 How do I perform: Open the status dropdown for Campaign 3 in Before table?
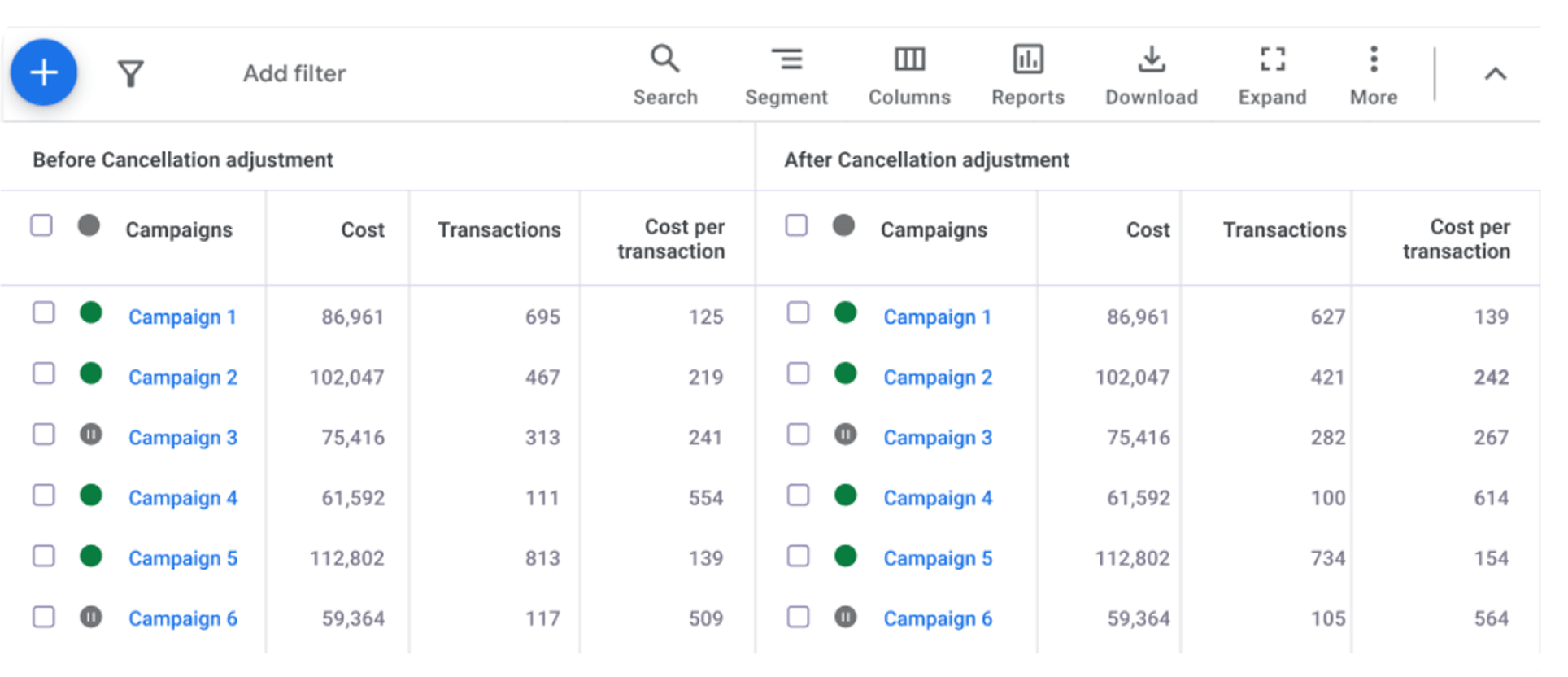tap(91, 435)
